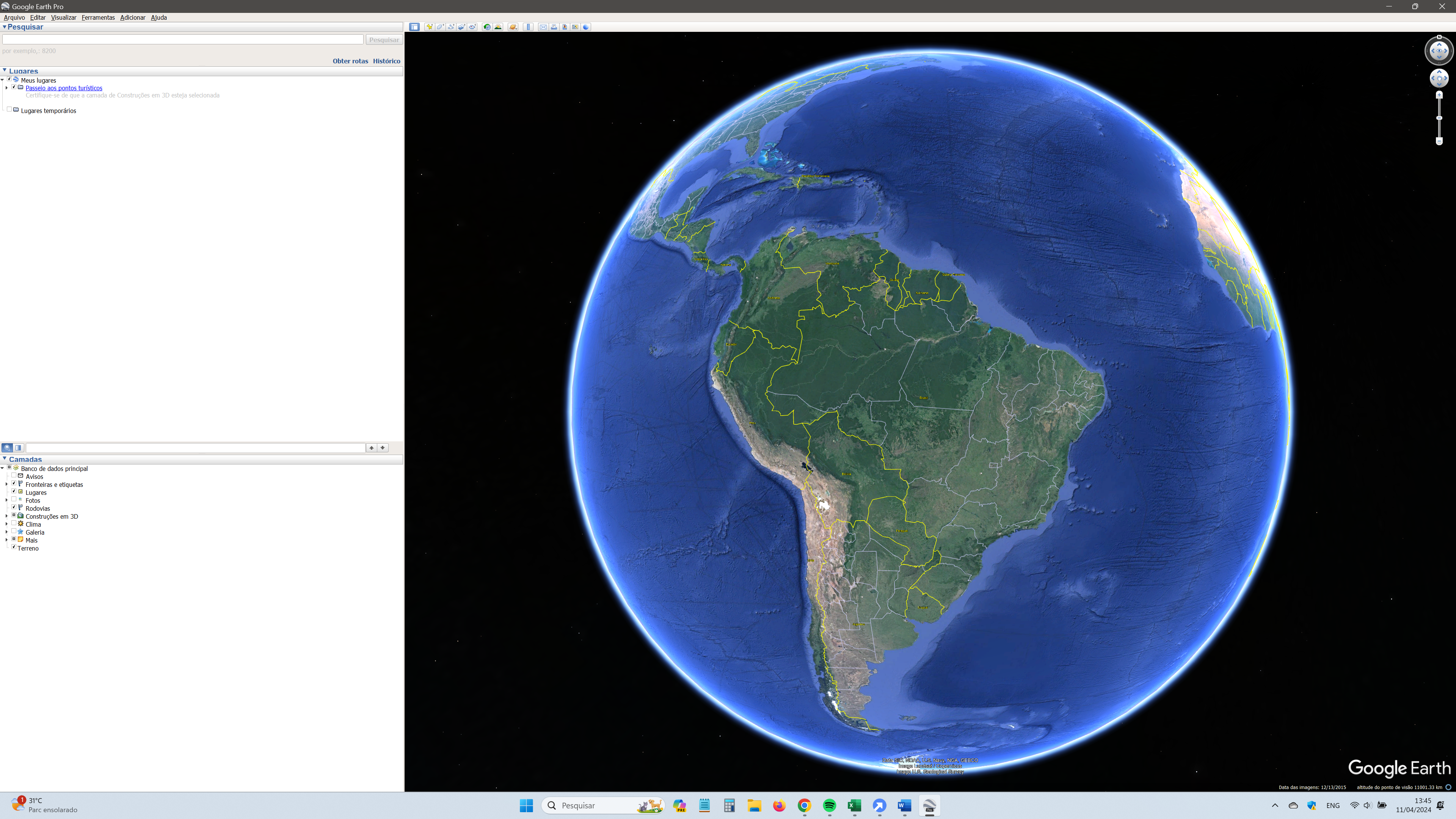
Task: Open the Visualizar menu
Action: pyautogui.click(x=63, y=17)
